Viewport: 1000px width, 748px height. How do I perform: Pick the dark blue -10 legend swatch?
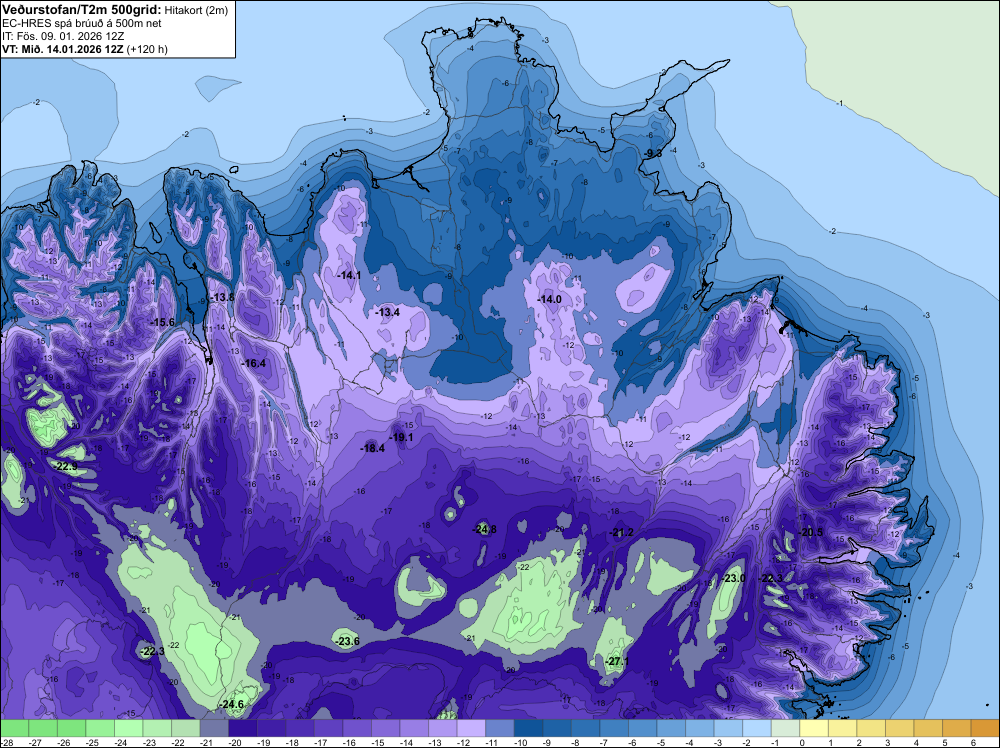(x=528, y=728)
